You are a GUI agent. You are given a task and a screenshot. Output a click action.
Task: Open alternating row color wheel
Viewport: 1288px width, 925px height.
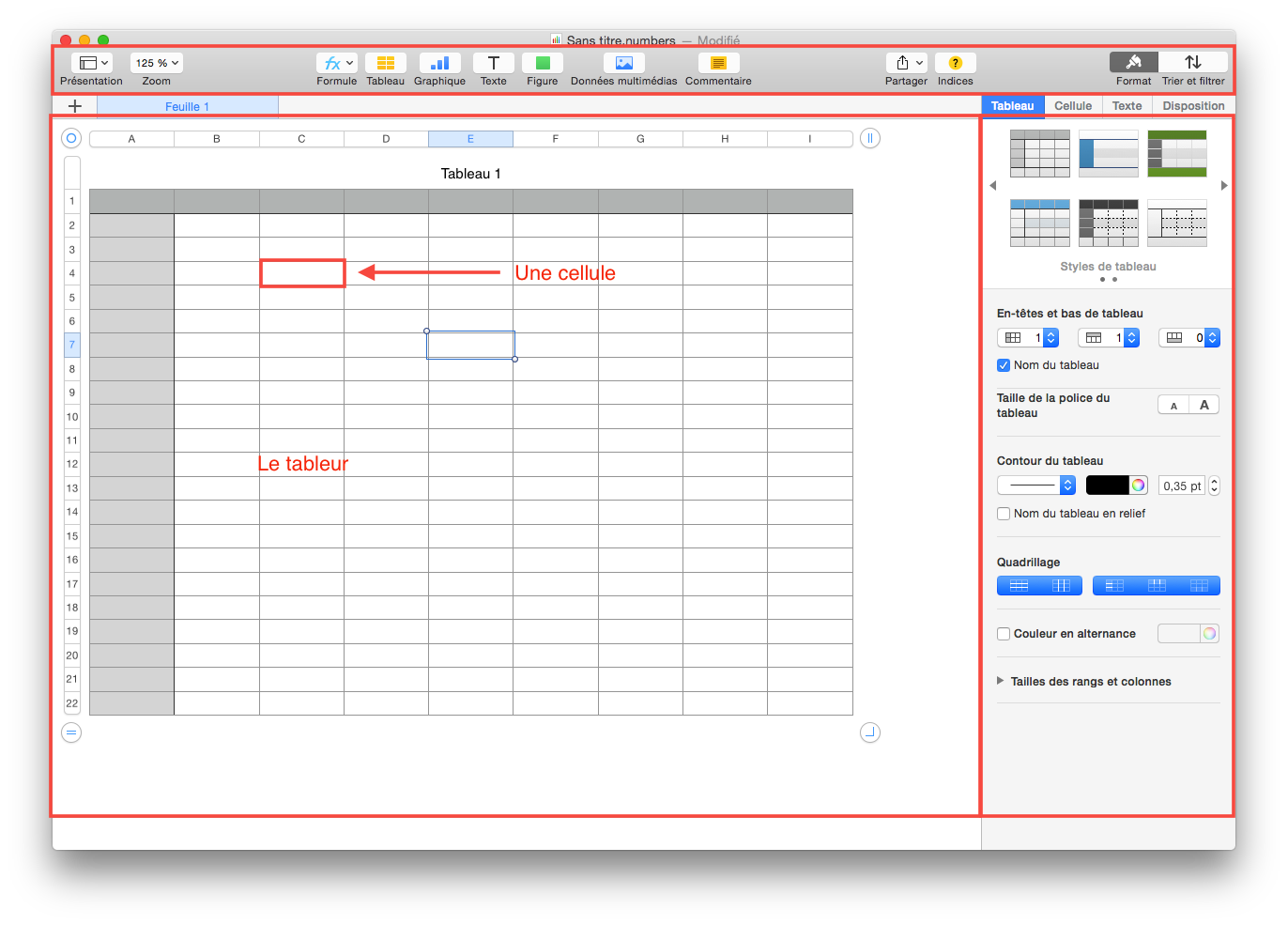[1209, 634]
